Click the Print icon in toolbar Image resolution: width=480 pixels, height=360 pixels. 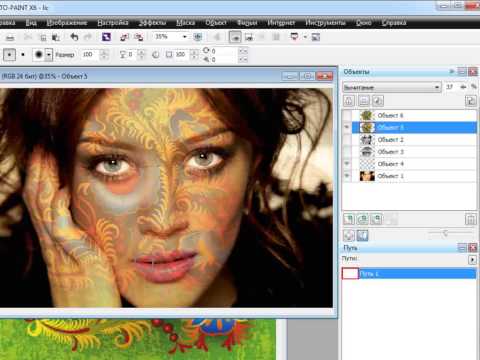coord(10,38)
